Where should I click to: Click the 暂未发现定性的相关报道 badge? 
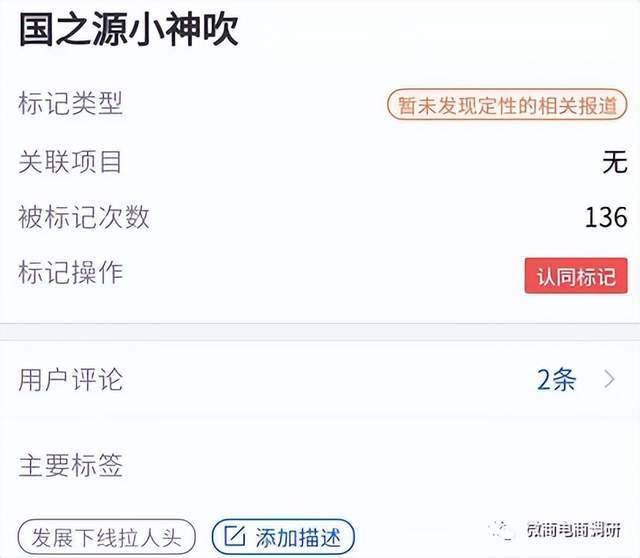pos(507,105)
